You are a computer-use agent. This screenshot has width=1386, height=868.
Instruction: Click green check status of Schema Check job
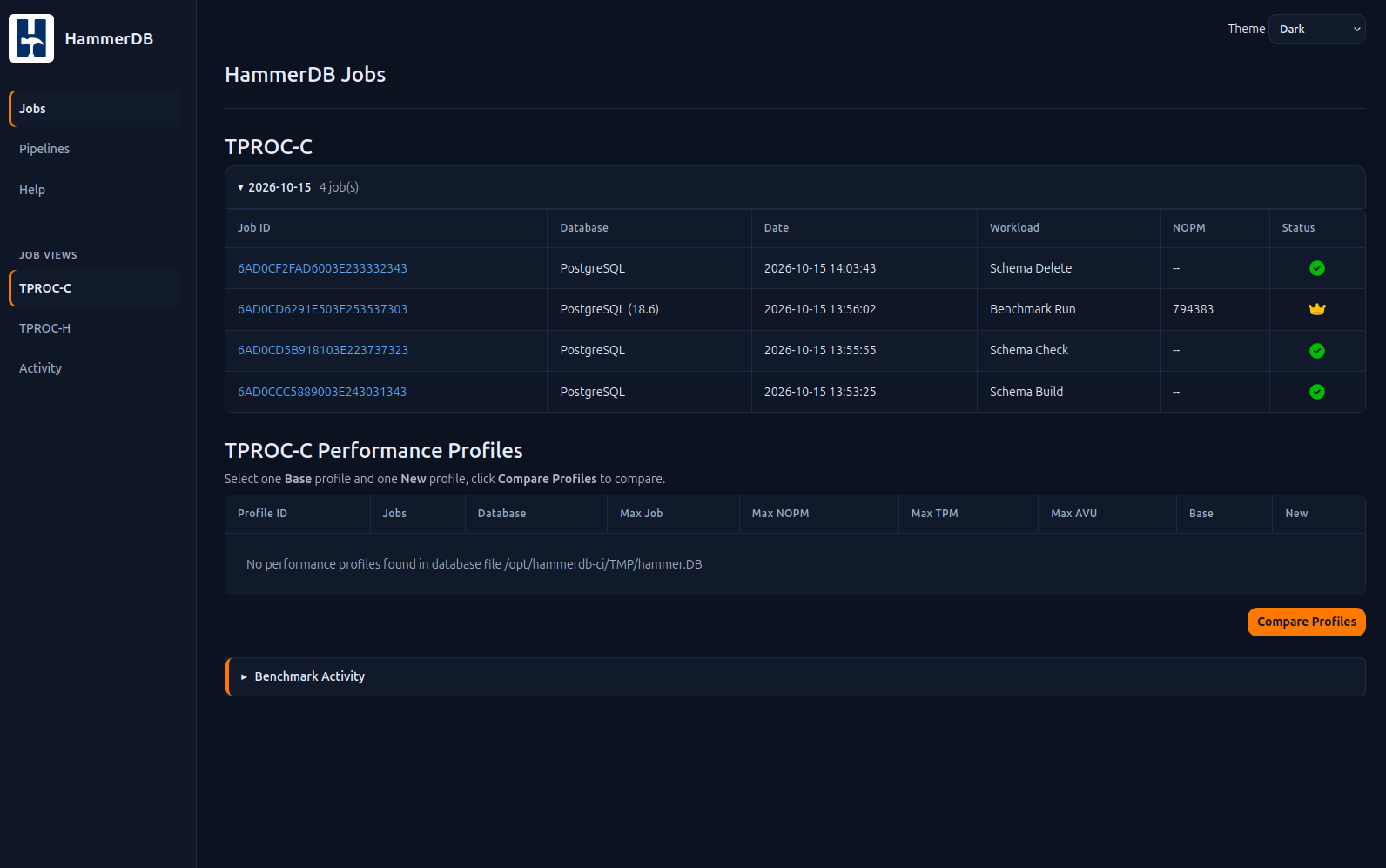click(x=1317, y=351)
